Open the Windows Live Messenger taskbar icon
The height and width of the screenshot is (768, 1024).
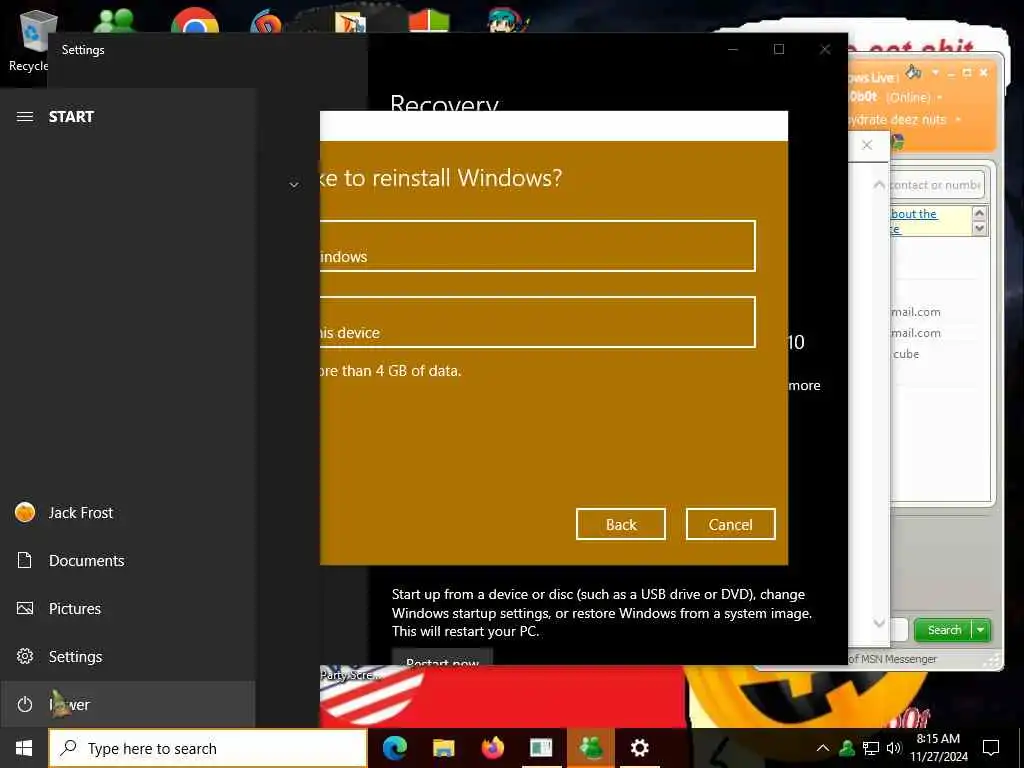point(590,748)
